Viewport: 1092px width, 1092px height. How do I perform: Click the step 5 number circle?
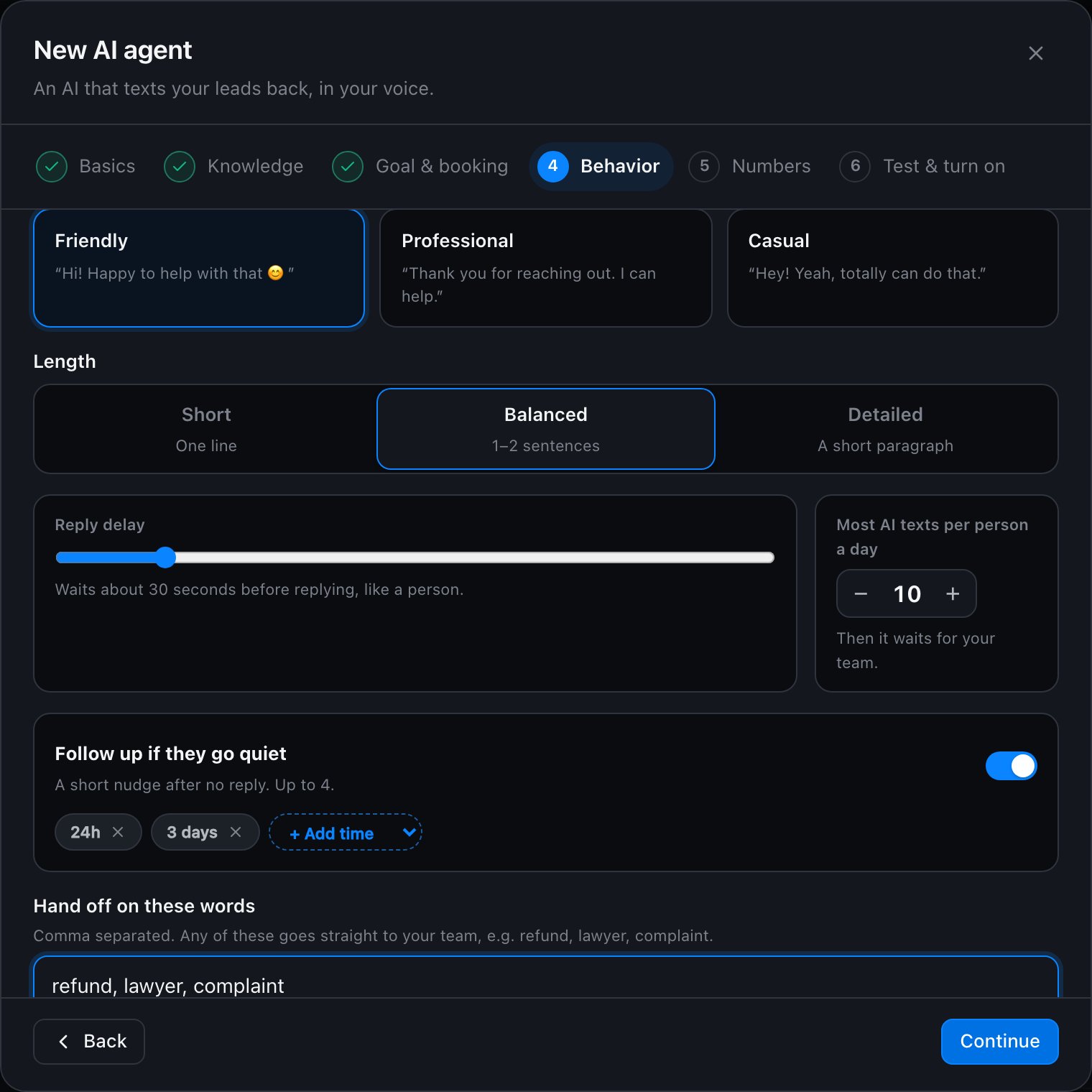704,167
